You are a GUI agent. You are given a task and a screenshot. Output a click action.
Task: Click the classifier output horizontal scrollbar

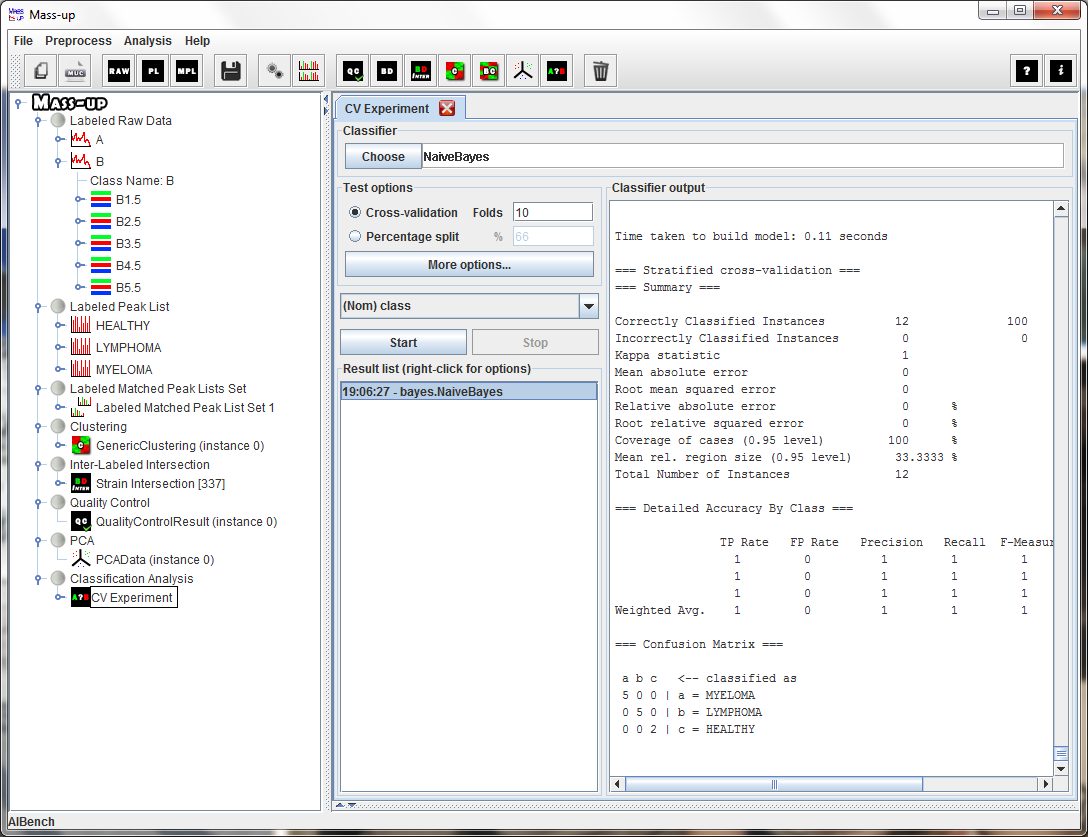[x=775, y=784]
